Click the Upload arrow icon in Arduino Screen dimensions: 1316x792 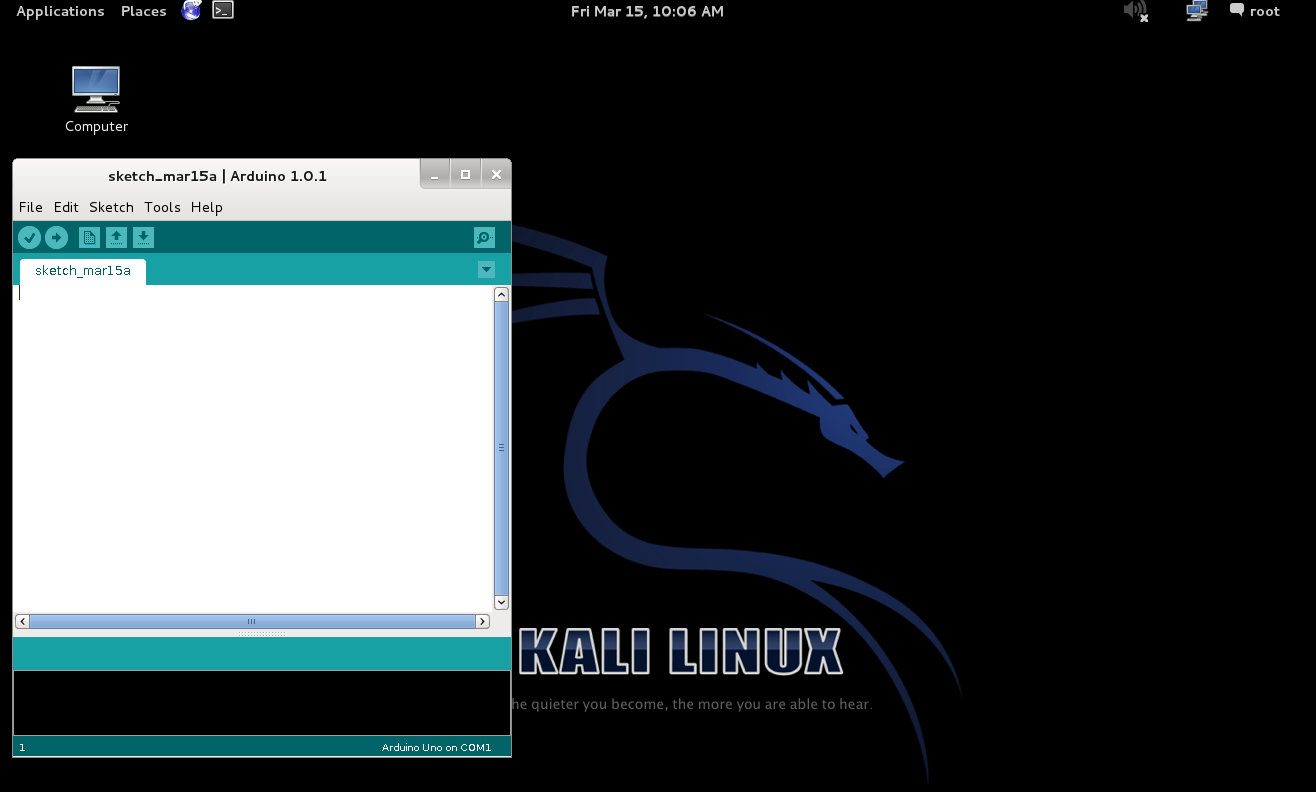click(56, 238)
